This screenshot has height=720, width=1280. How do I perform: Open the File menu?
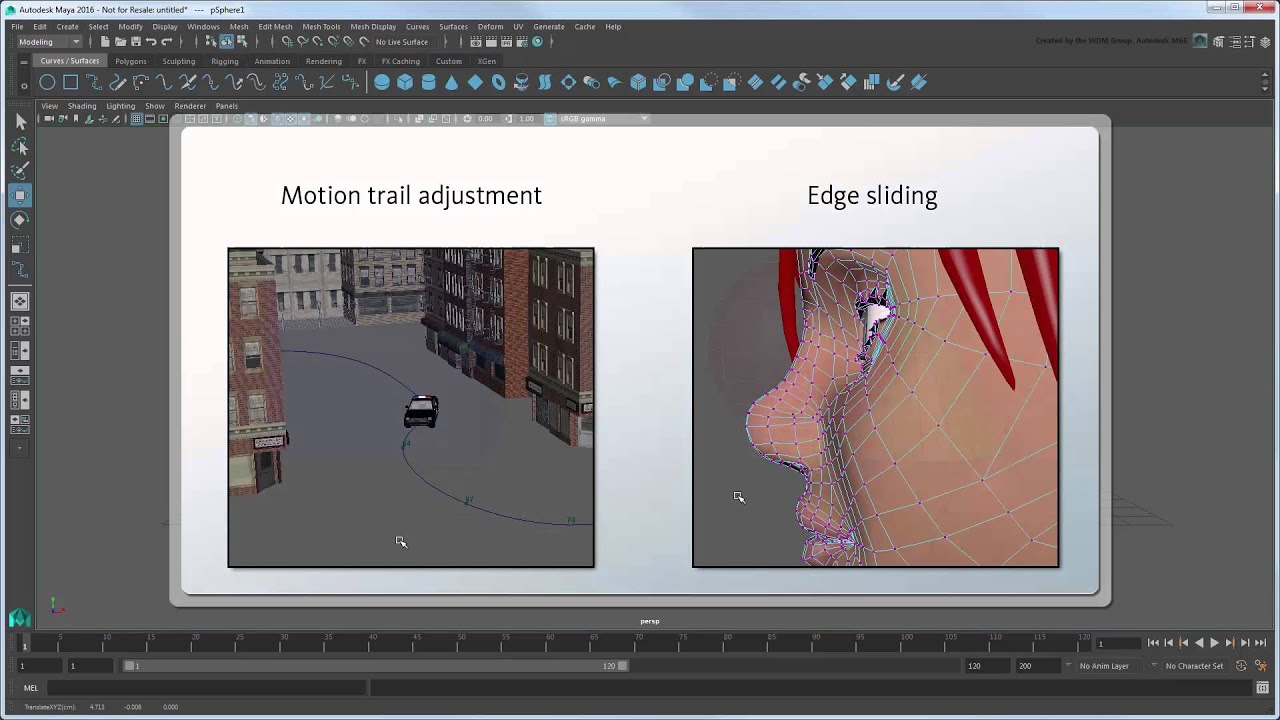tap(17, 27)
